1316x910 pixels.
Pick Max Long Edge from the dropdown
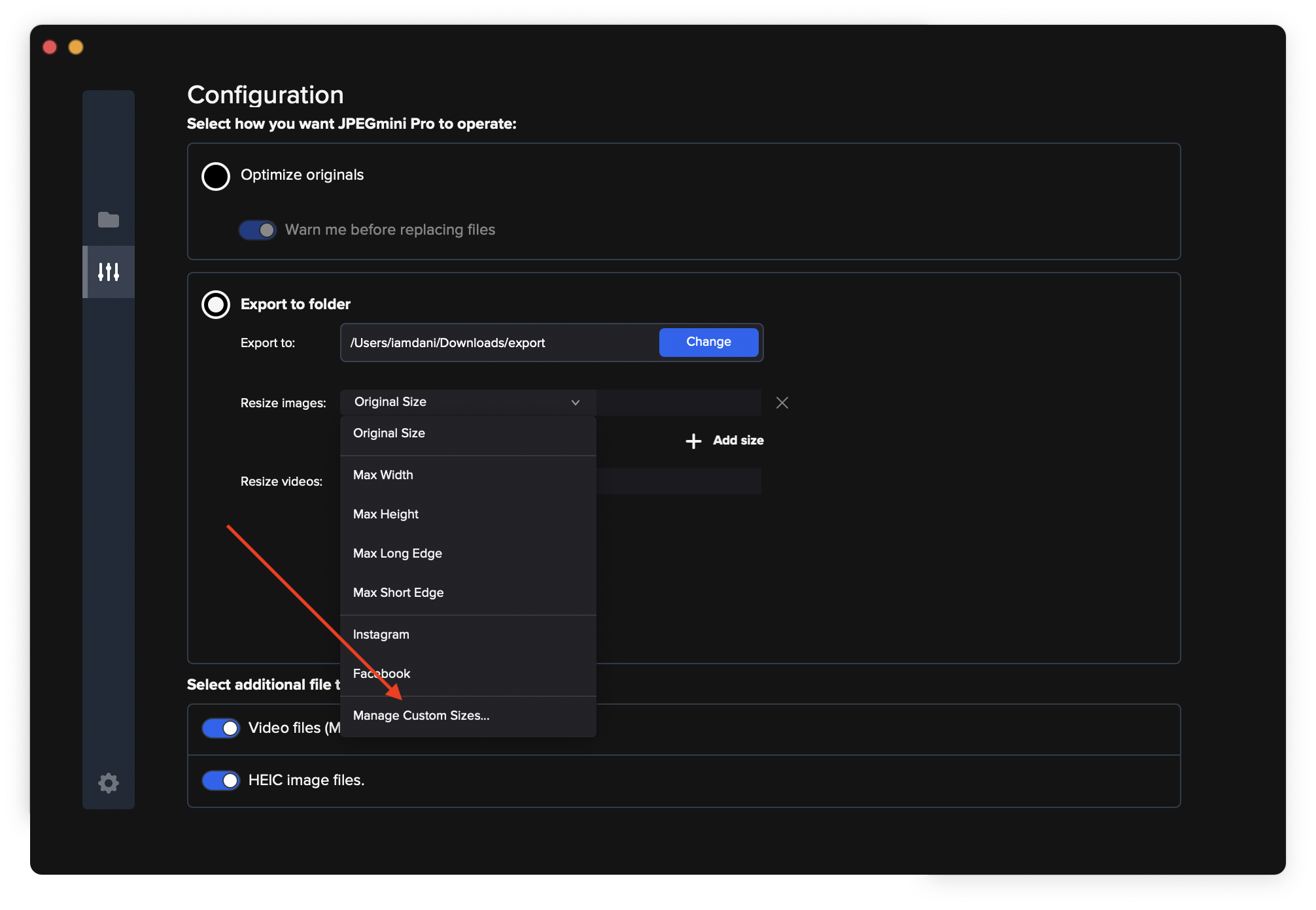point(398,554)
